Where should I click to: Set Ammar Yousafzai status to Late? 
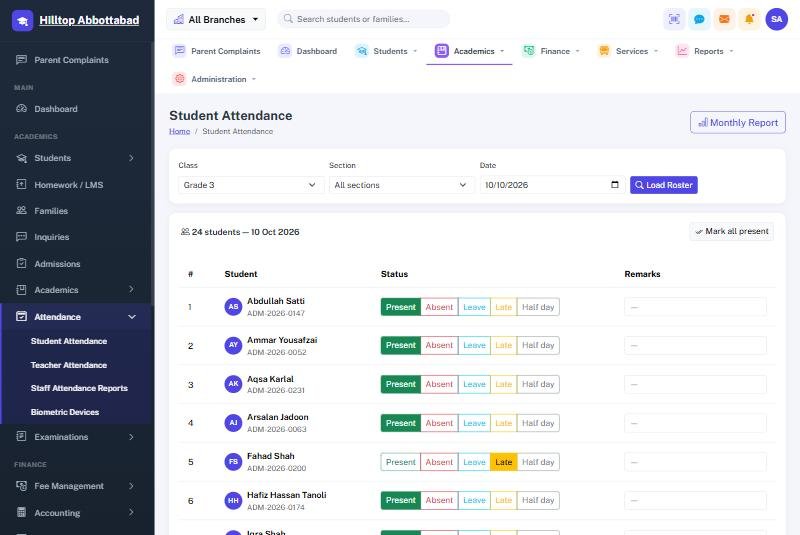click(504, 345)
